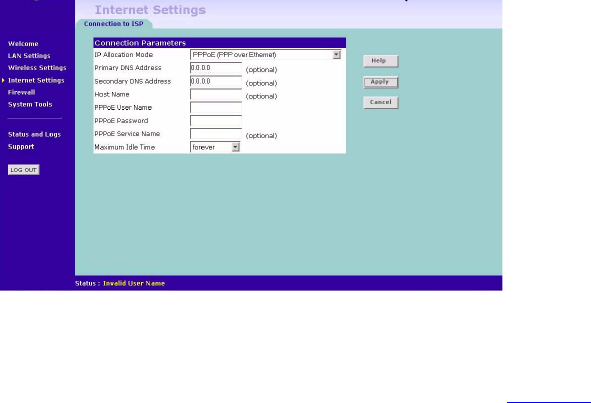Focus the Secondary DNS Address field

pyautogui.click(x=216, y=81)
